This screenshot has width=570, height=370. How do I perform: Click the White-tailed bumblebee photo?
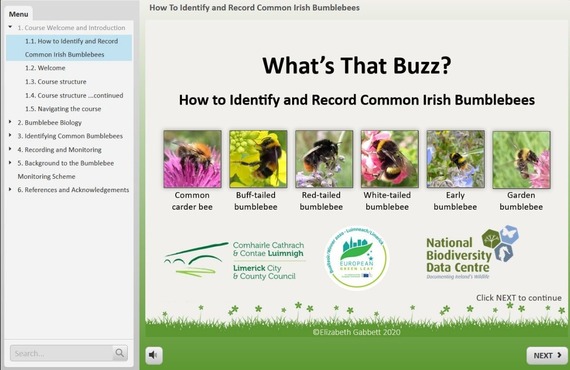pyautogui.click(x=390, y=159)
